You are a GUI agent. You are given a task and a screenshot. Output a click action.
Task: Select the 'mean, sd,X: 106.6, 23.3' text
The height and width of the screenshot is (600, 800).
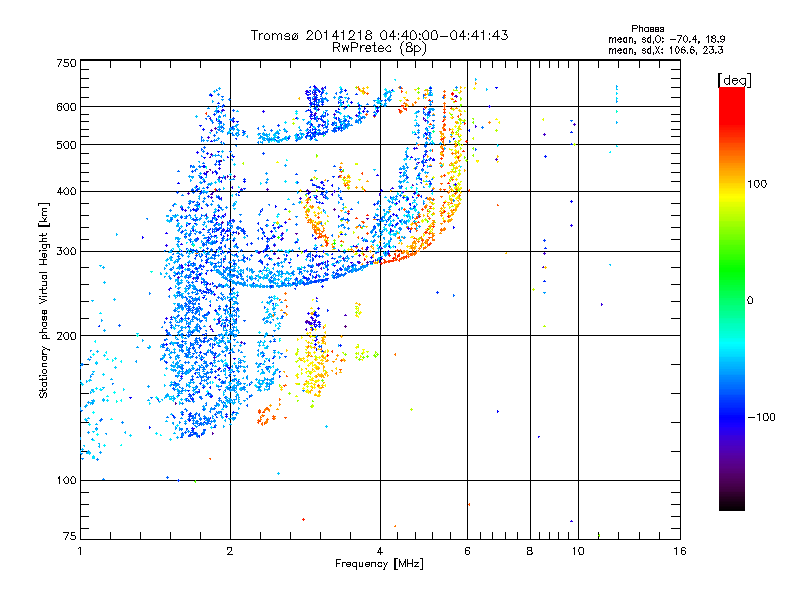point(665,50)
